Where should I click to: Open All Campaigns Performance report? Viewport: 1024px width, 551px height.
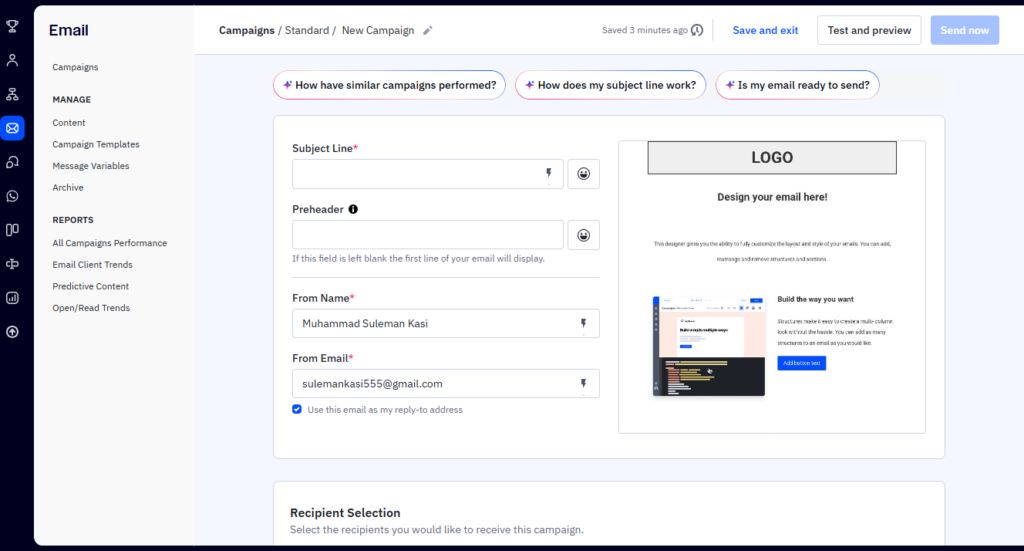coord(110,243)
